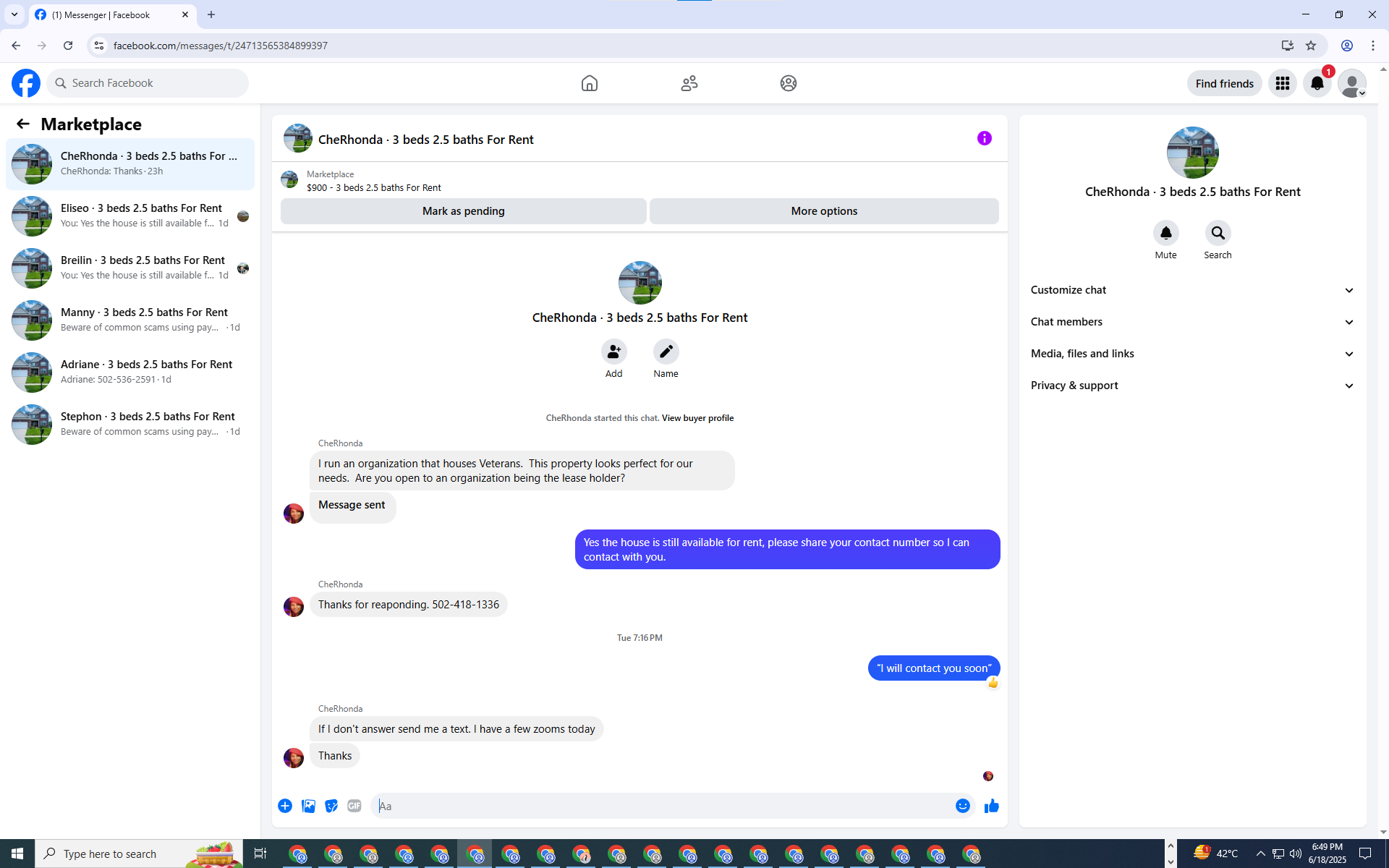Open the notifications bell
The image size is (1389, 868).
[1317, 83]
